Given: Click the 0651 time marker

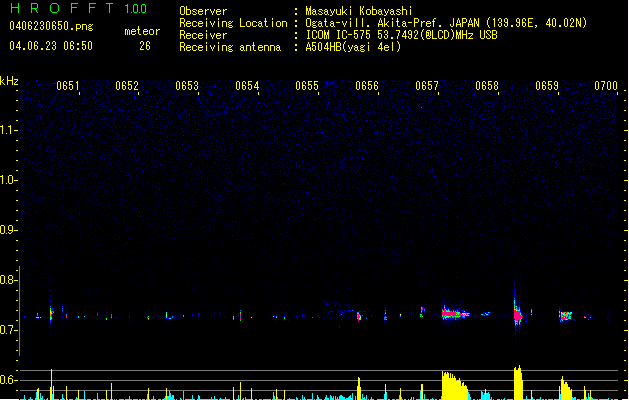Looking at the screenshot, I should (67, 86).
